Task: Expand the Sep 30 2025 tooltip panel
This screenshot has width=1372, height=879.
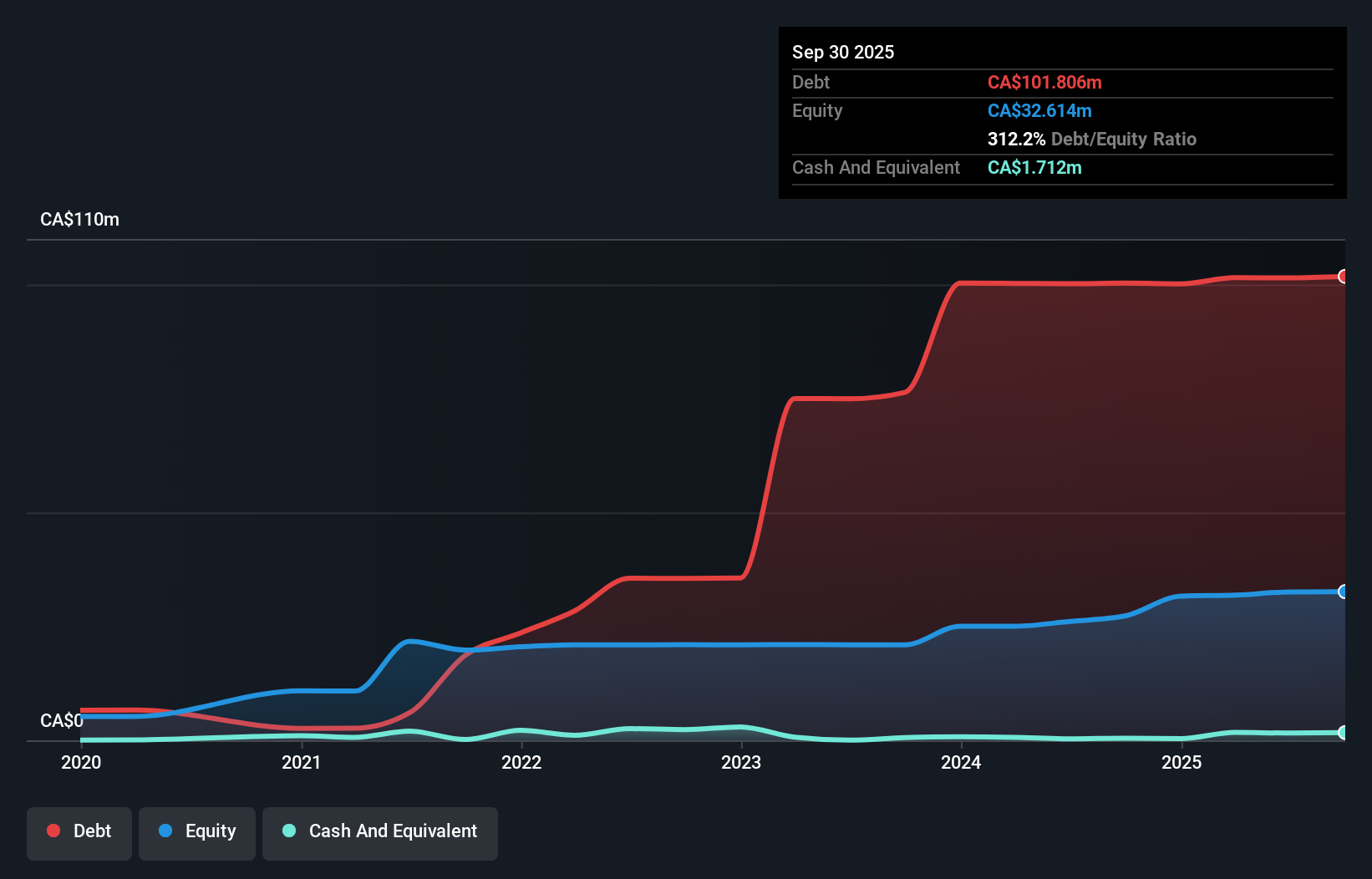Action: point(843,52)
